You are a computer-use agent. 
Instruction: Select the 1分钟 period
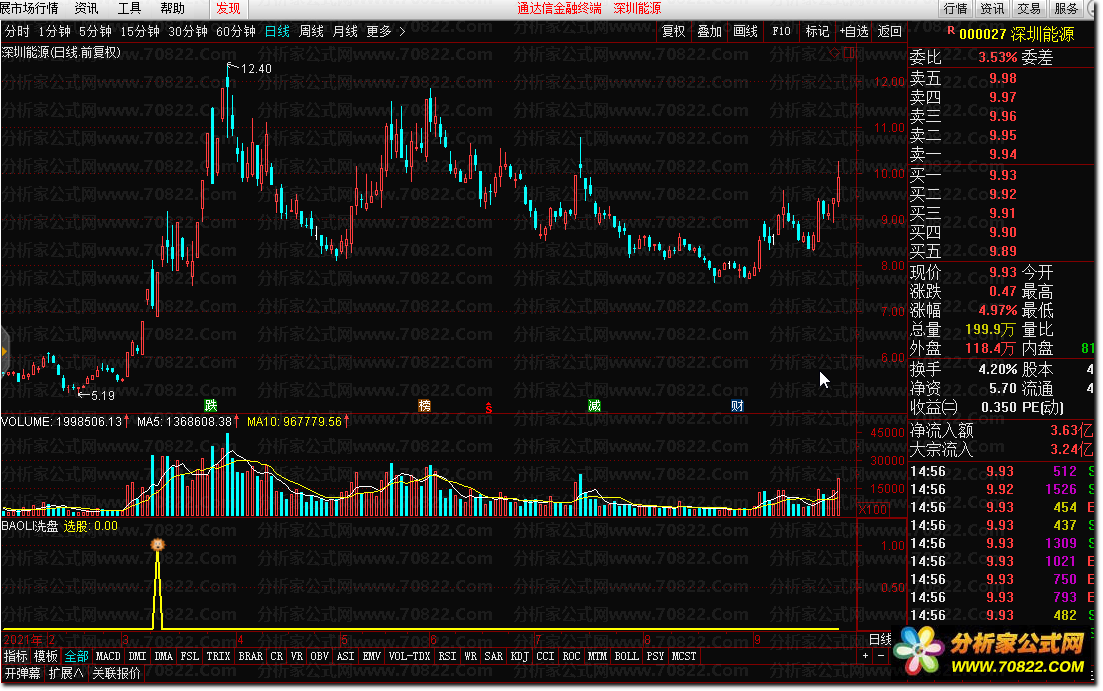coord(55,32)
